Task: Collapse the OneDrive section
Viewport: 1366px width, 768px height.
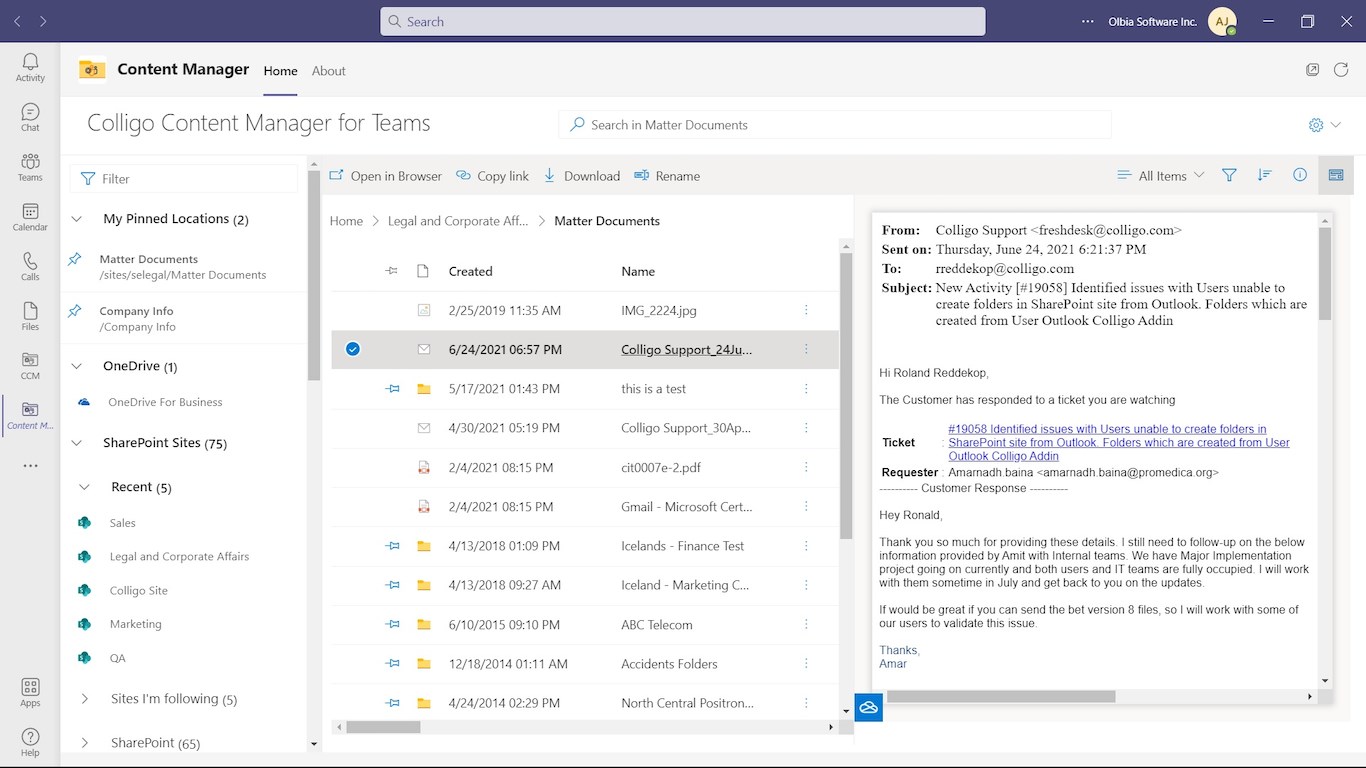Action: 77,367
